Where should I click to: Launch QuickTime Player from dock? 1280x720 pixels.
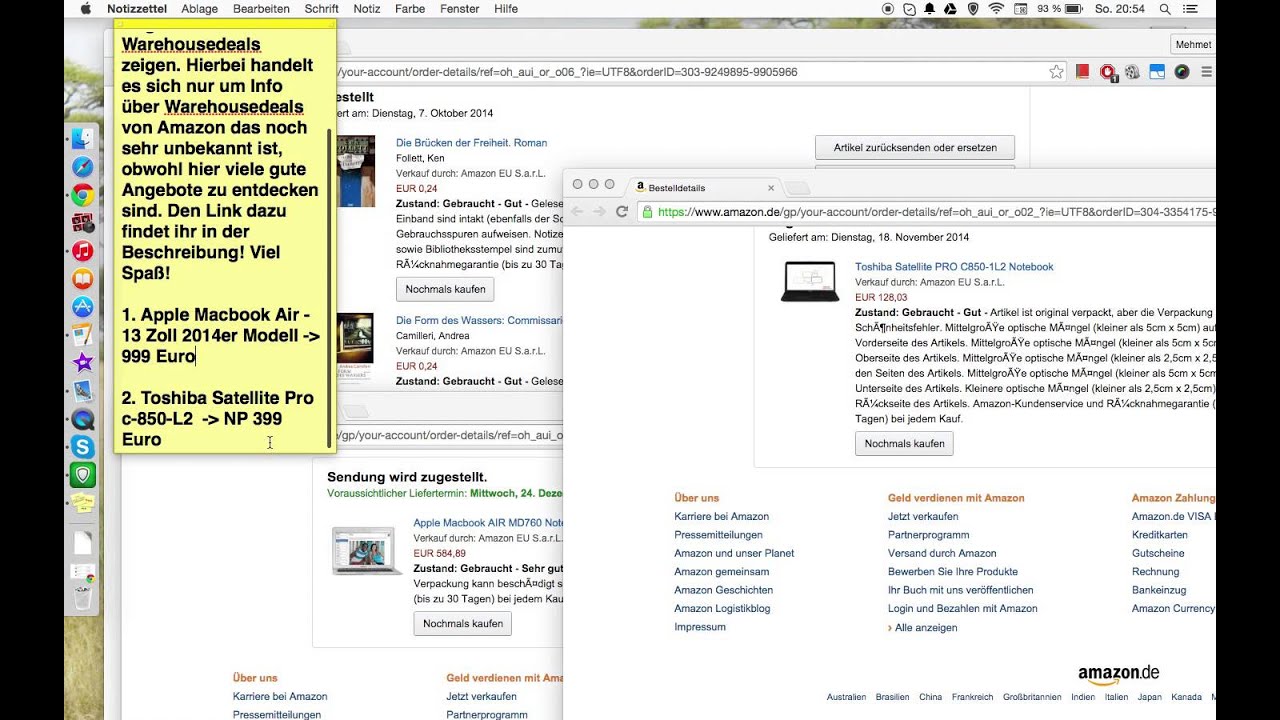[83, 419]
